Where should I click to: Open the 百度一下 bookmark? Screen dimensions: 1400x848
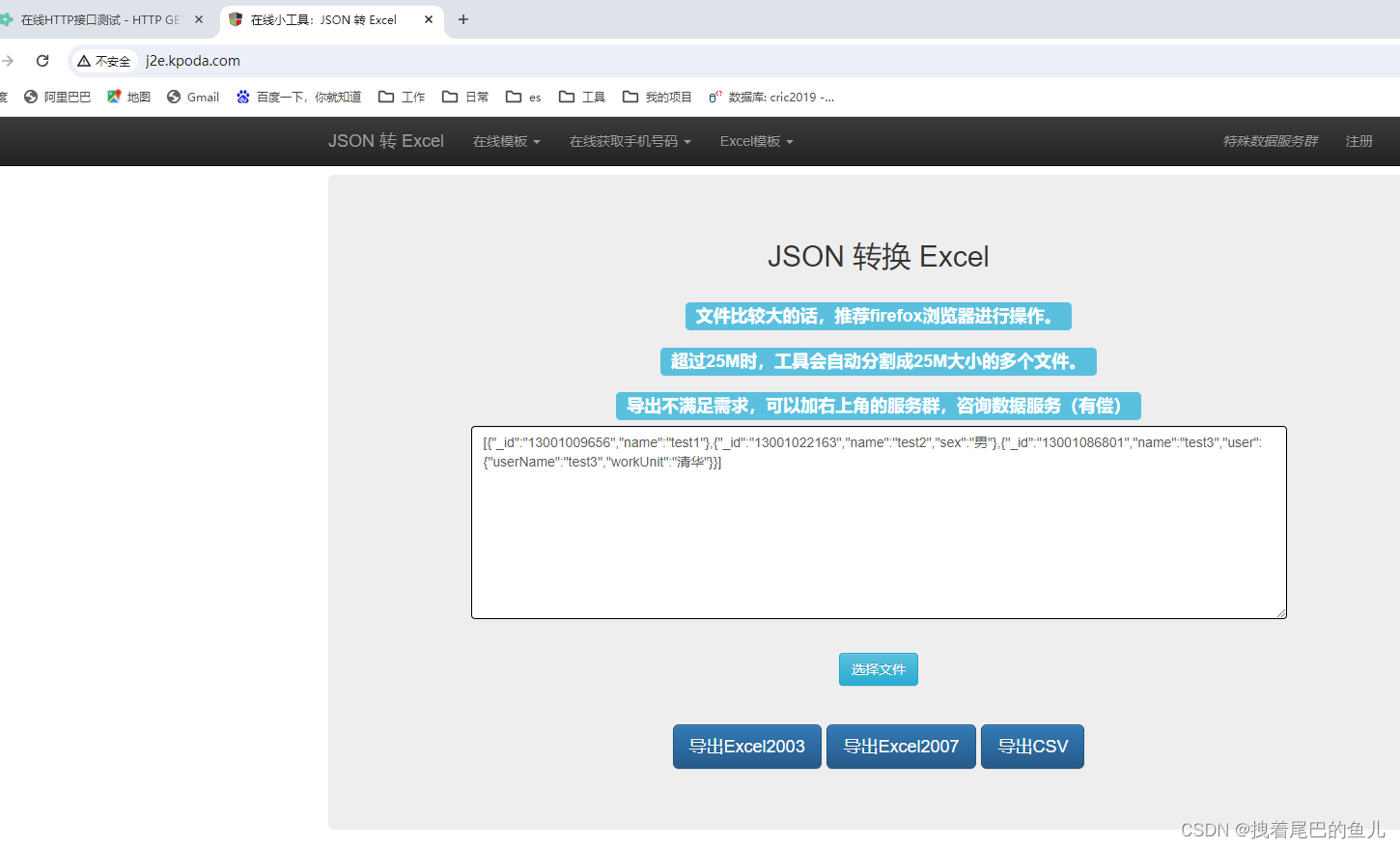coord(298,97)
